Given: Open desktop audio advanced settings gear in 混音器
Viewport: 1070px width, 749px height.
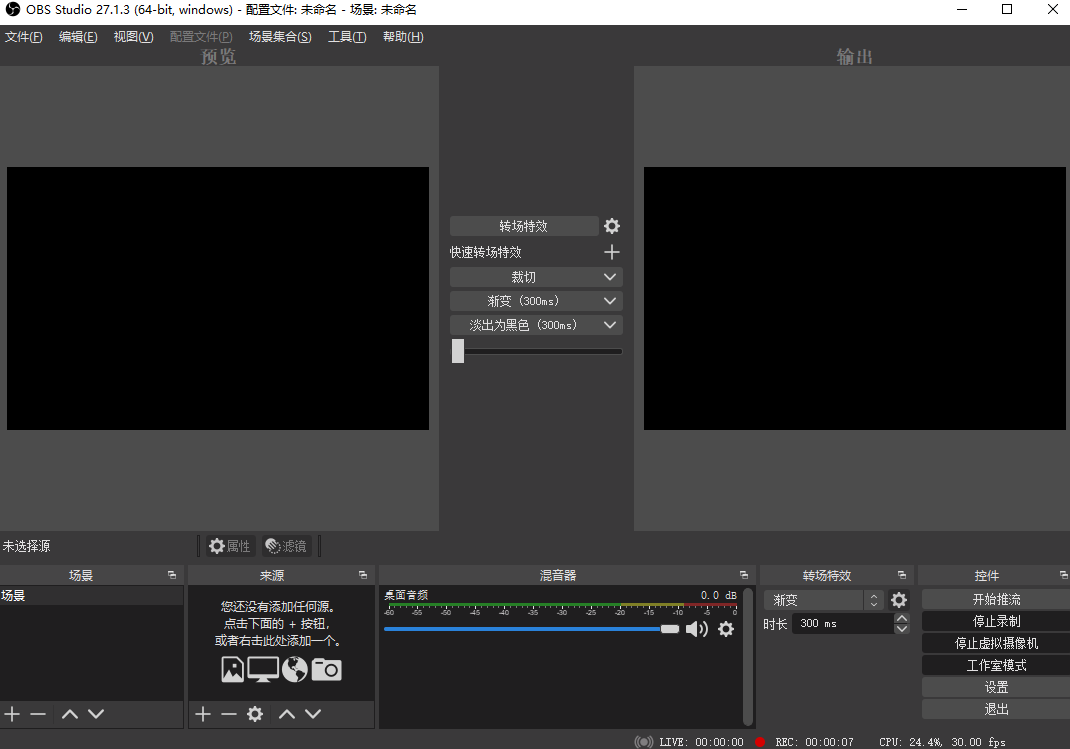Looking at the screenshot, I should click(x=726, y=629).
